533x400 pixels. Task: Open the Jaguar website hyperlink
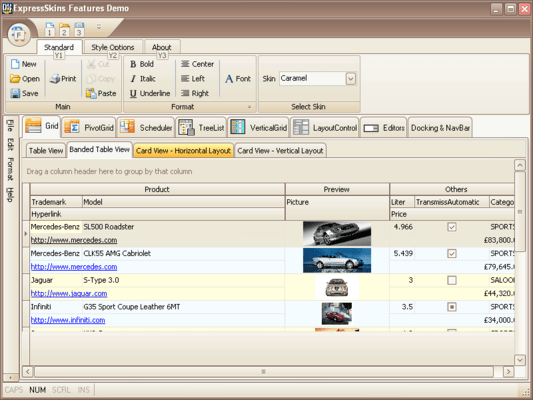[69, 293]
